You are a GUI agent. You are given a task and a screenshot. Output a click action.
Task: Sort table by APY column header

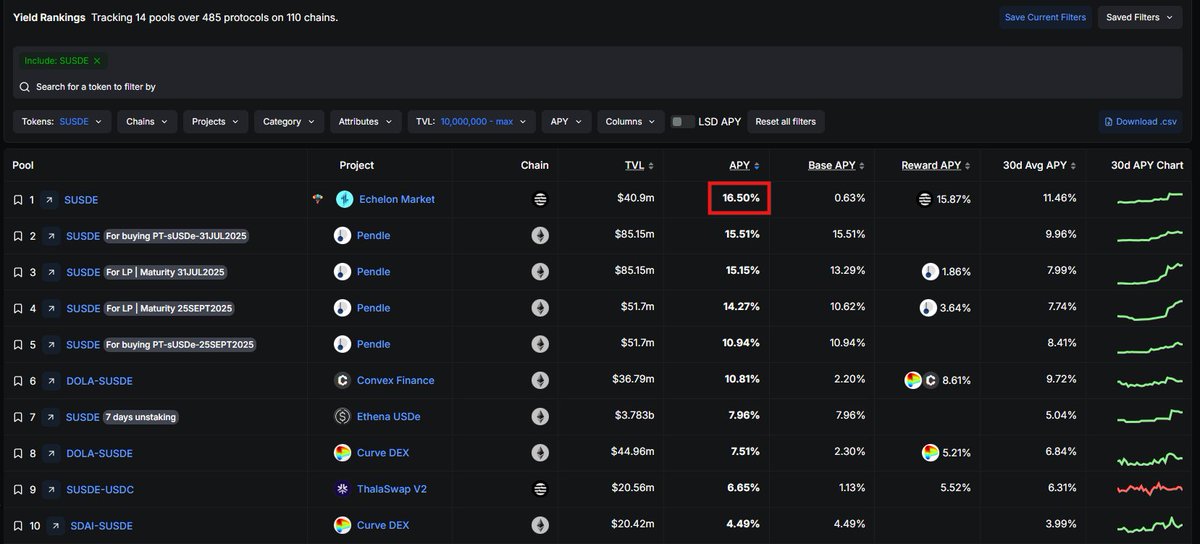tap(744, 165)
